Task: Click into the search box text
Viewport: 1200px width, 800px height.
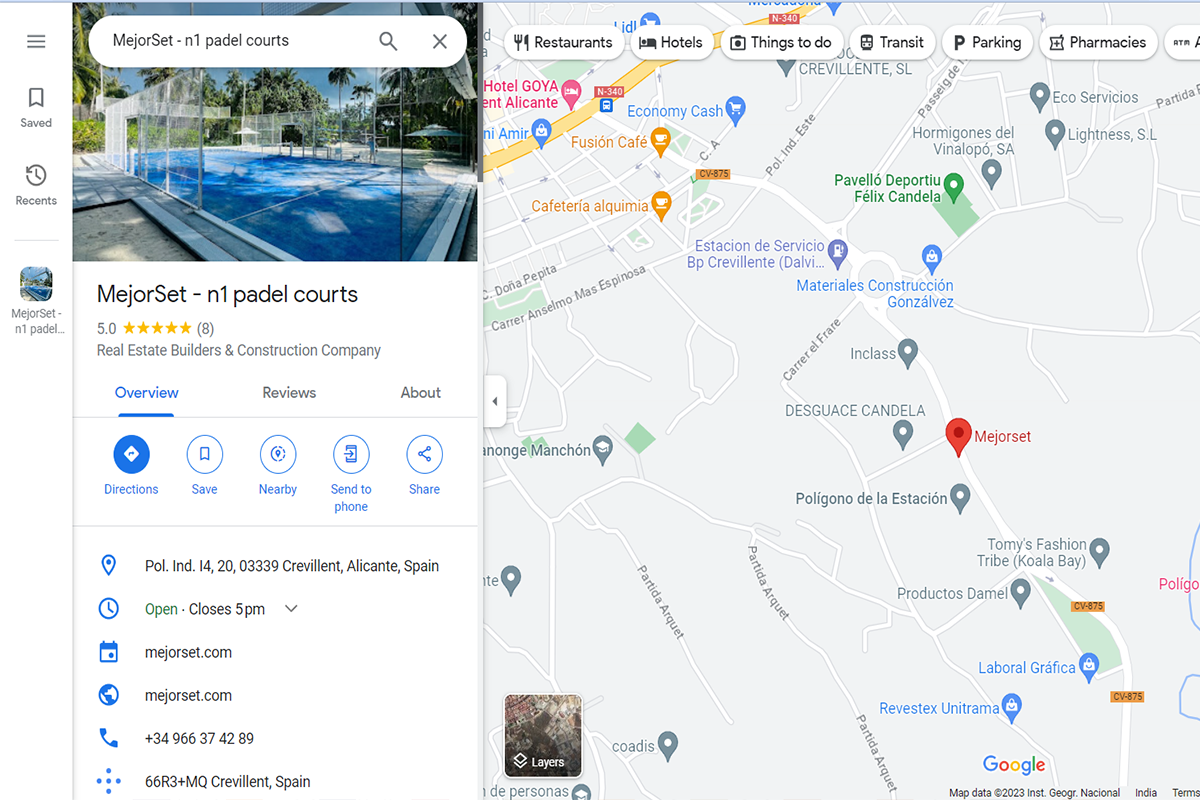Action: (x=201, y=41)
